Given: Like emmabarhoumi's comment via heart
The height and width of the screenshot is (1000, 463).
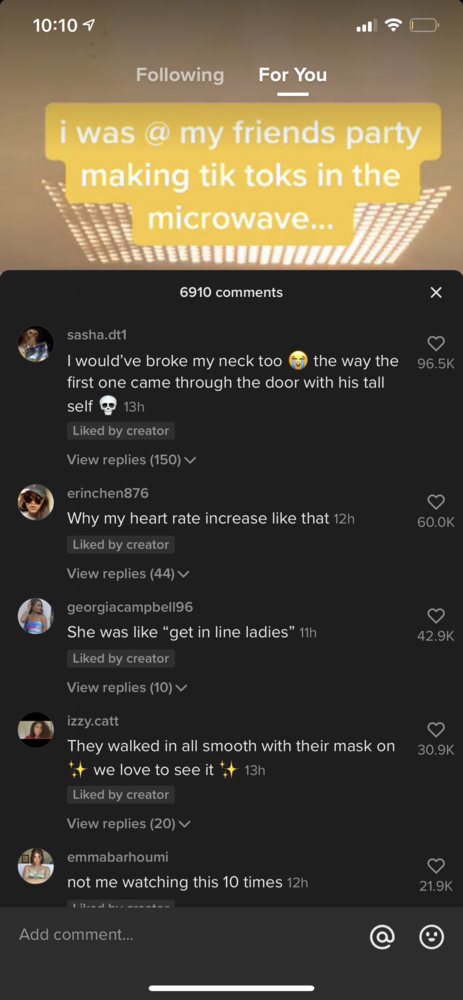Looking at the screenshot, I should [x=436, y=865].
